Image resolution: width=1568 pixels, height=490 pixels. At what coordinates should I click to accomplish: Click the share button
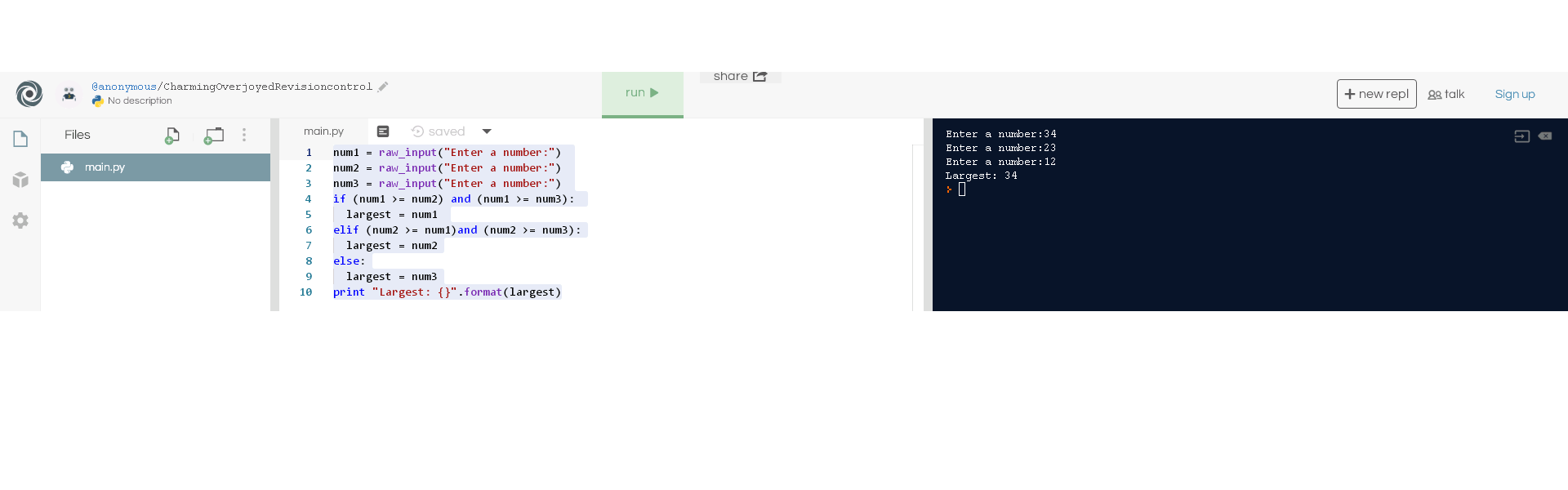[x=740, y=77]
